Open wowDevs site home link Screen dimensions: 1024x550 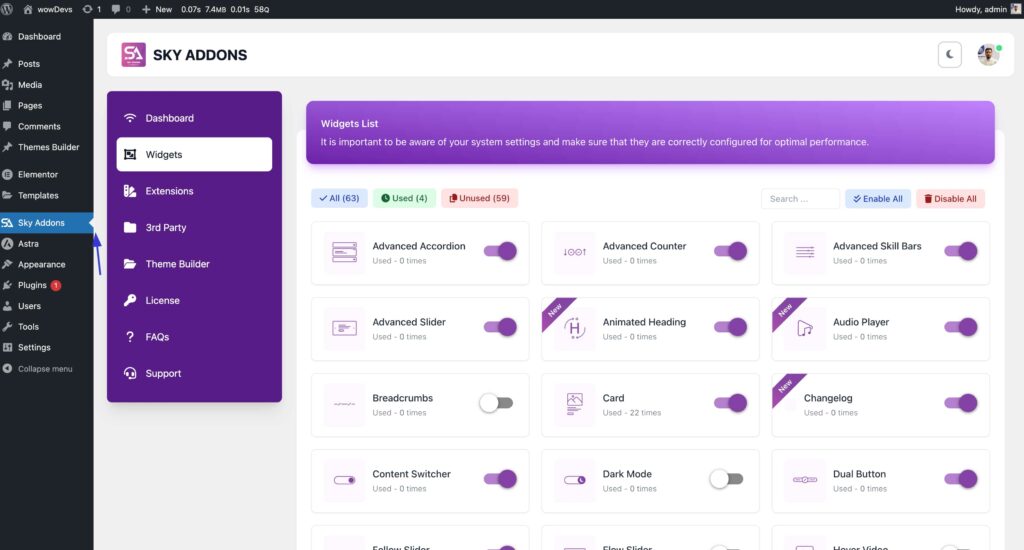tap(48, 9)
